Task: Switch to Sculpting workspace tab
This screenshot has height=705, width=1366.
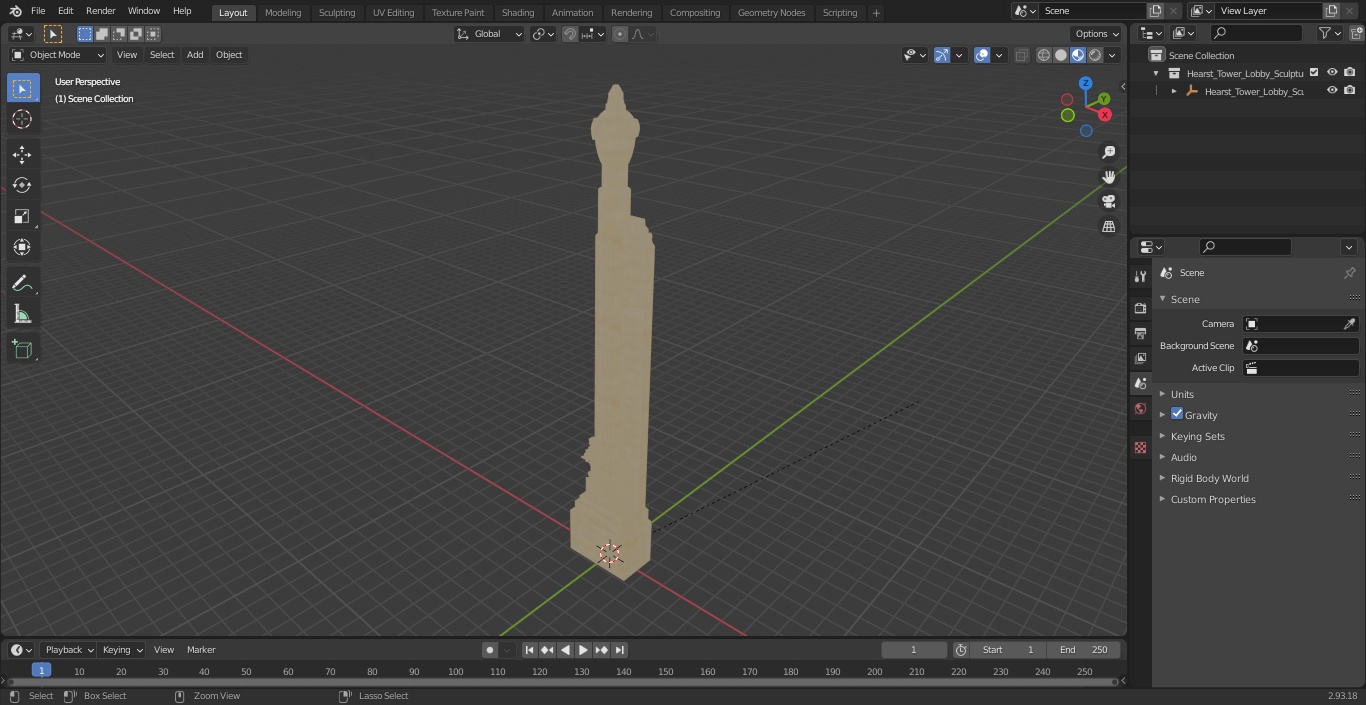Action: [337, 13]
